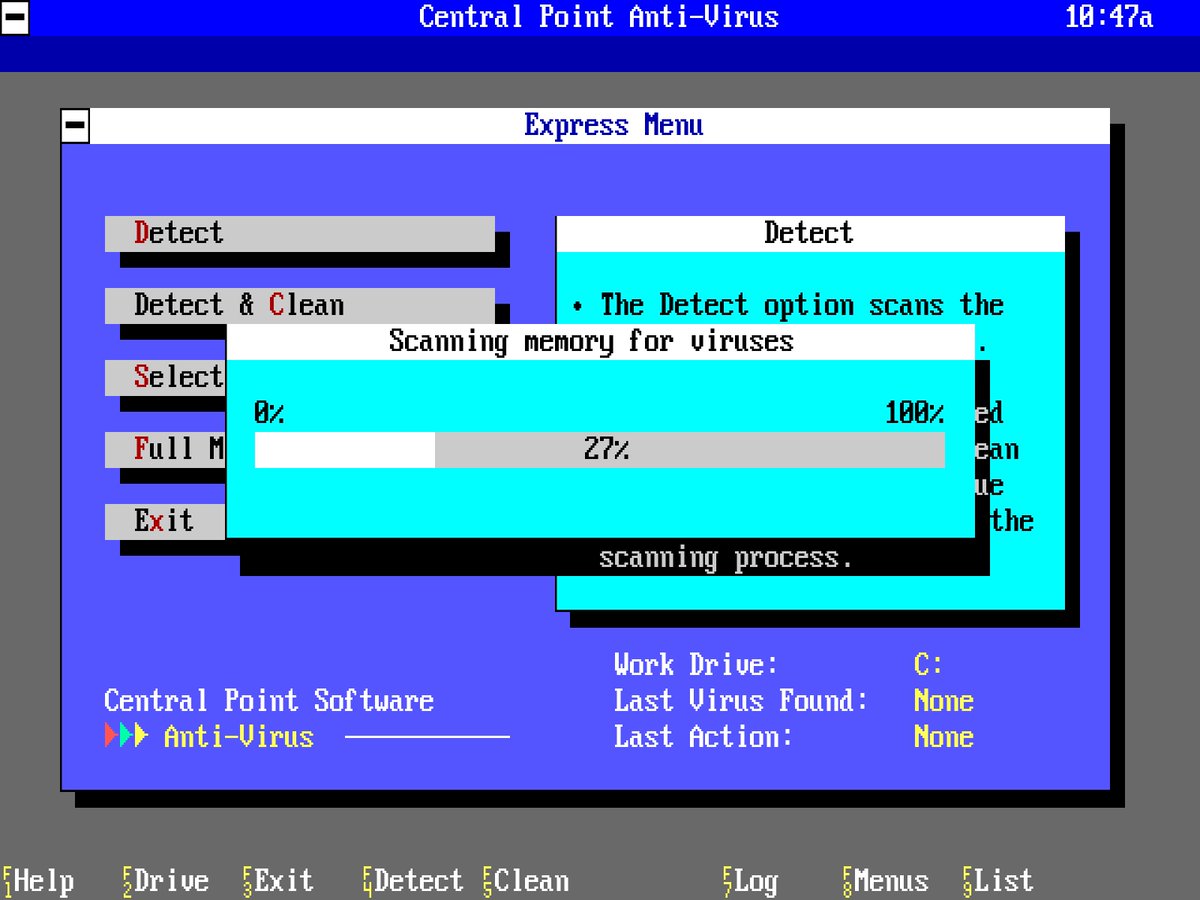This screenshot has width=1200, height=900.
Task: Select F3 Exit in the function key bar
Action: point(278,881)
